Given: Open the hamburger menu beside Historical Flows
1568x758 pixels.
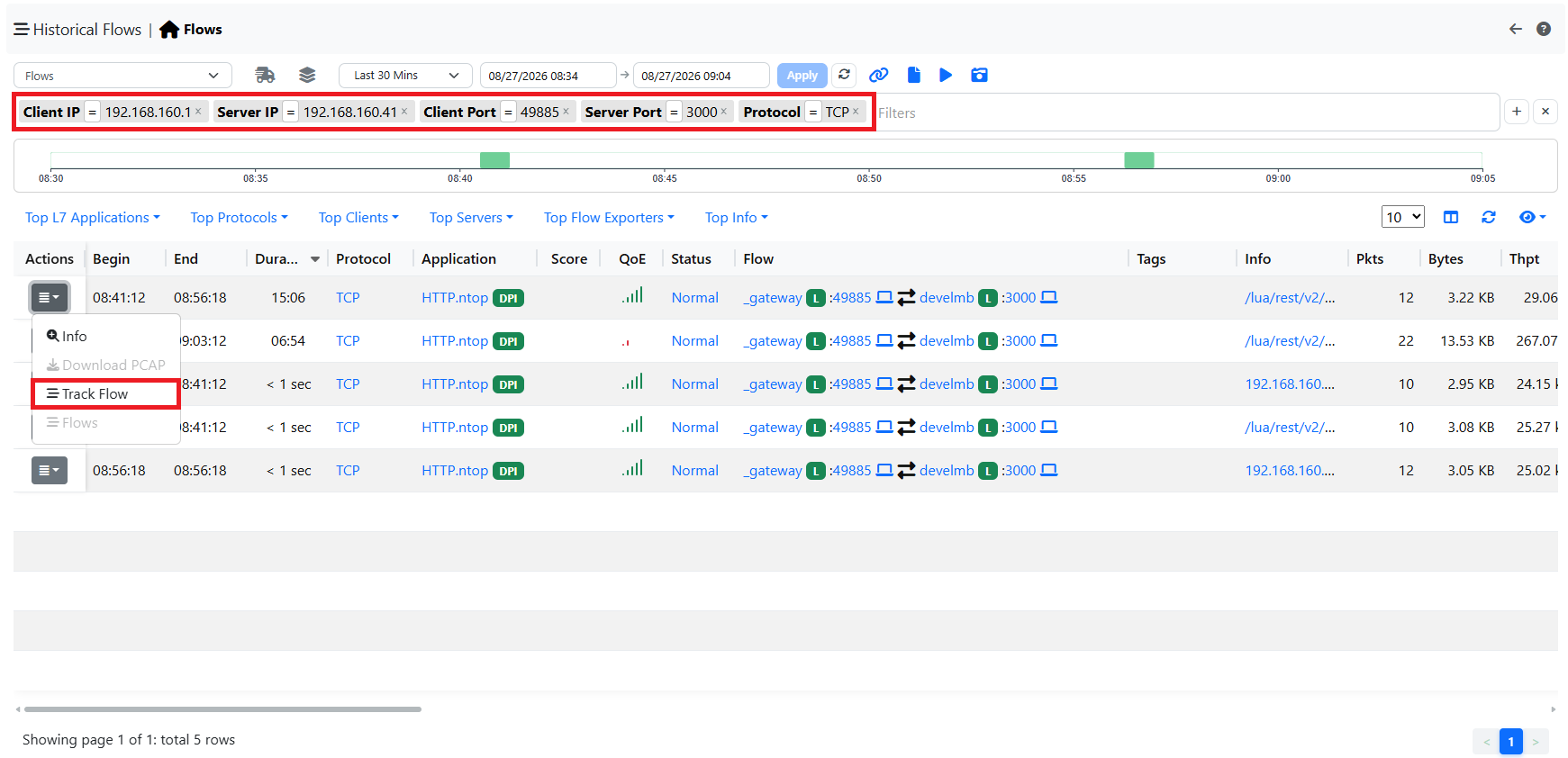Looking at the screenshot, I should pyautogui.click(x=21, y=30).
